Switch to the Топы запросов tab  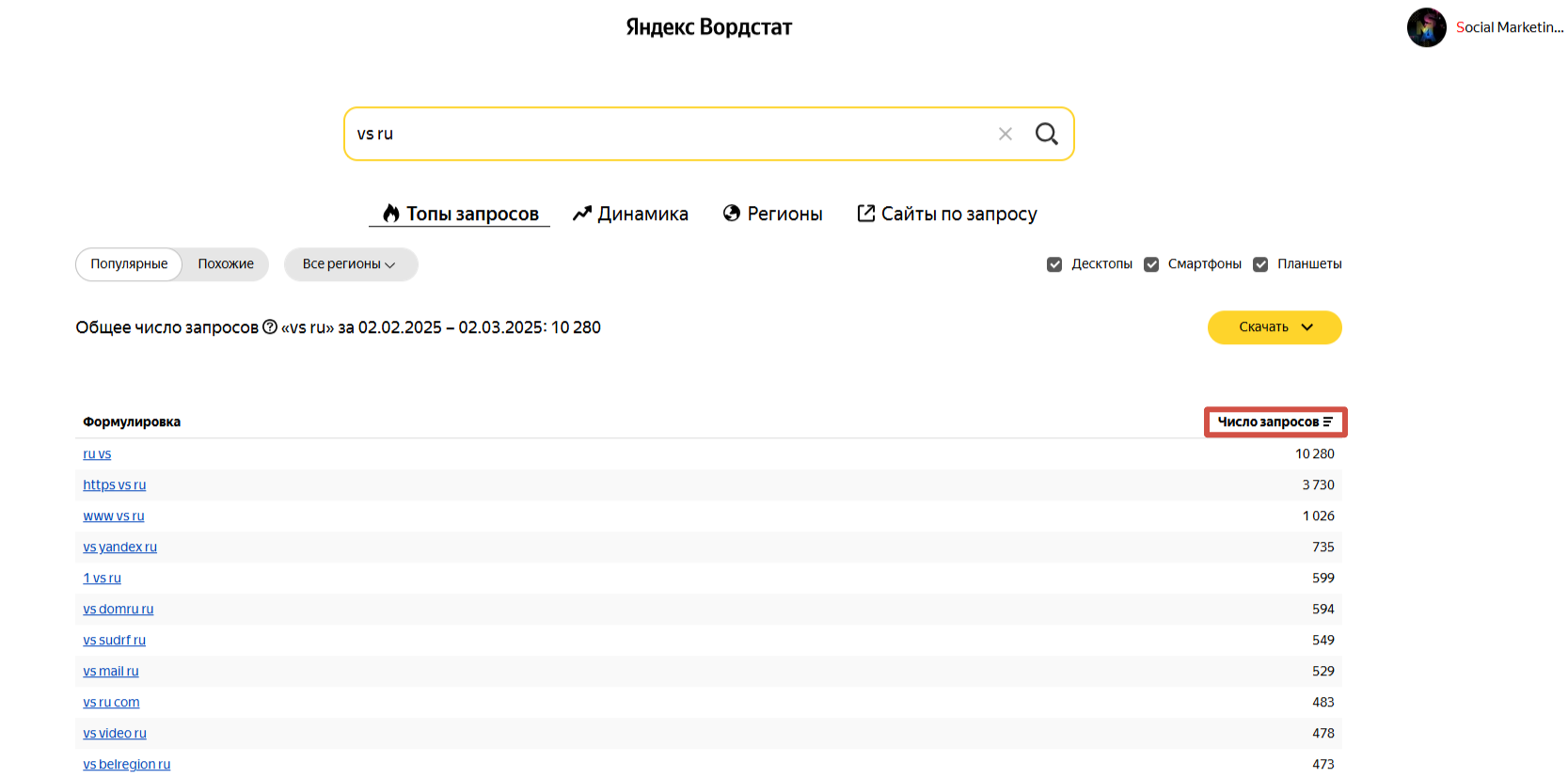(460, 214)
